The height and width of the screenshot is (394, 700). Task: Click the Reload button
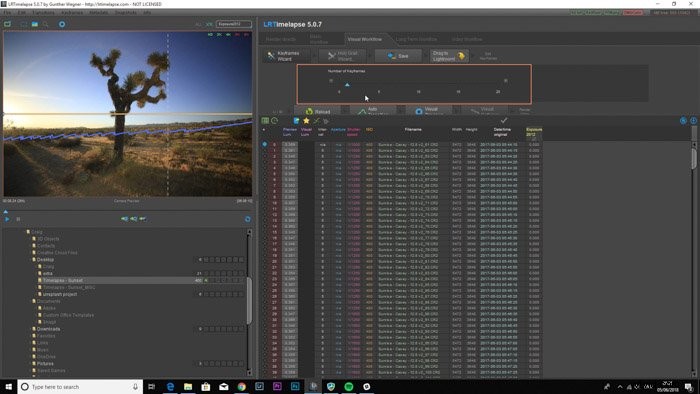point(318,111)
